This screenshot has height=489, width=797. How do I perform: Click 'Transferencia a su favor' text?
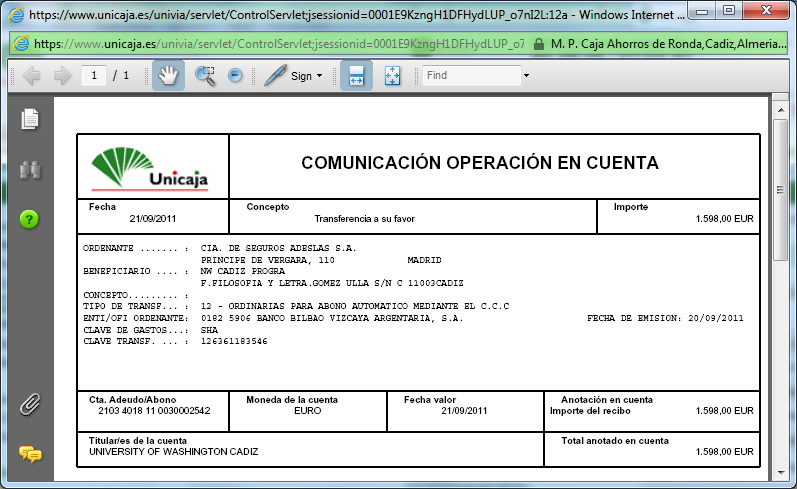tap(364, 219)
